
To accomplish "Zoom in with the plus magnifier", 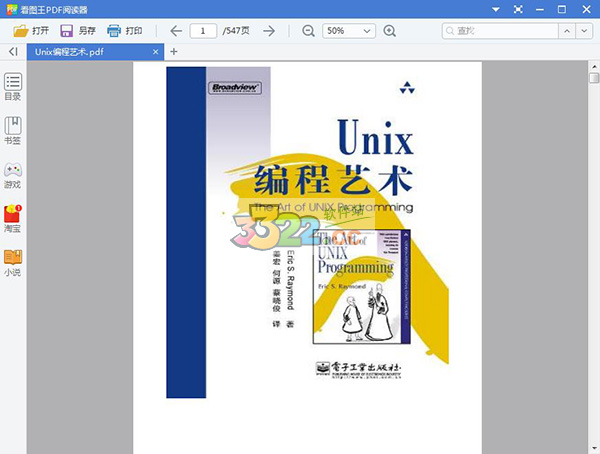I will pyautogui.click(x=390, y=31).
